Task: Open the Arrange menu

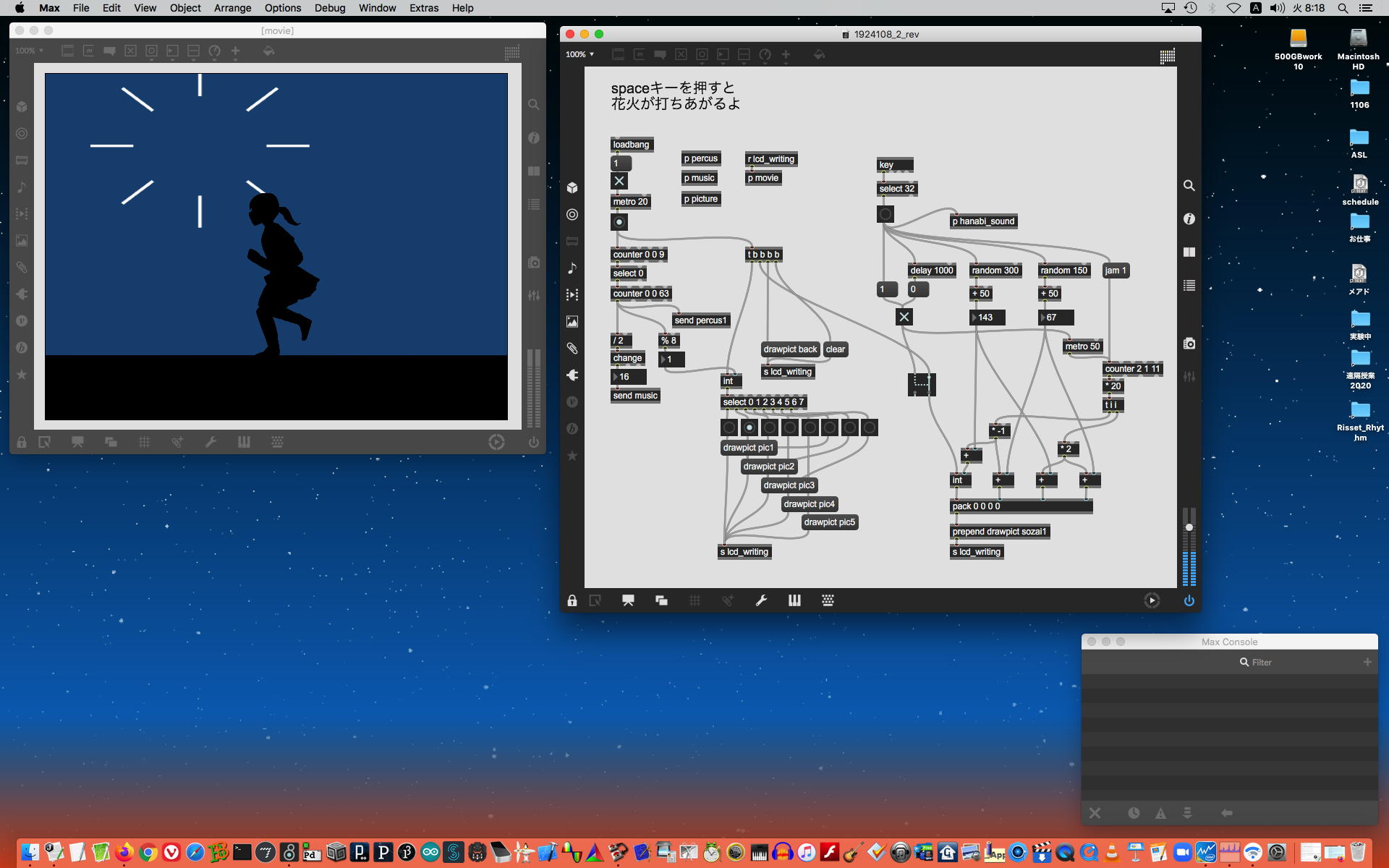Action: tap(232, 8)
